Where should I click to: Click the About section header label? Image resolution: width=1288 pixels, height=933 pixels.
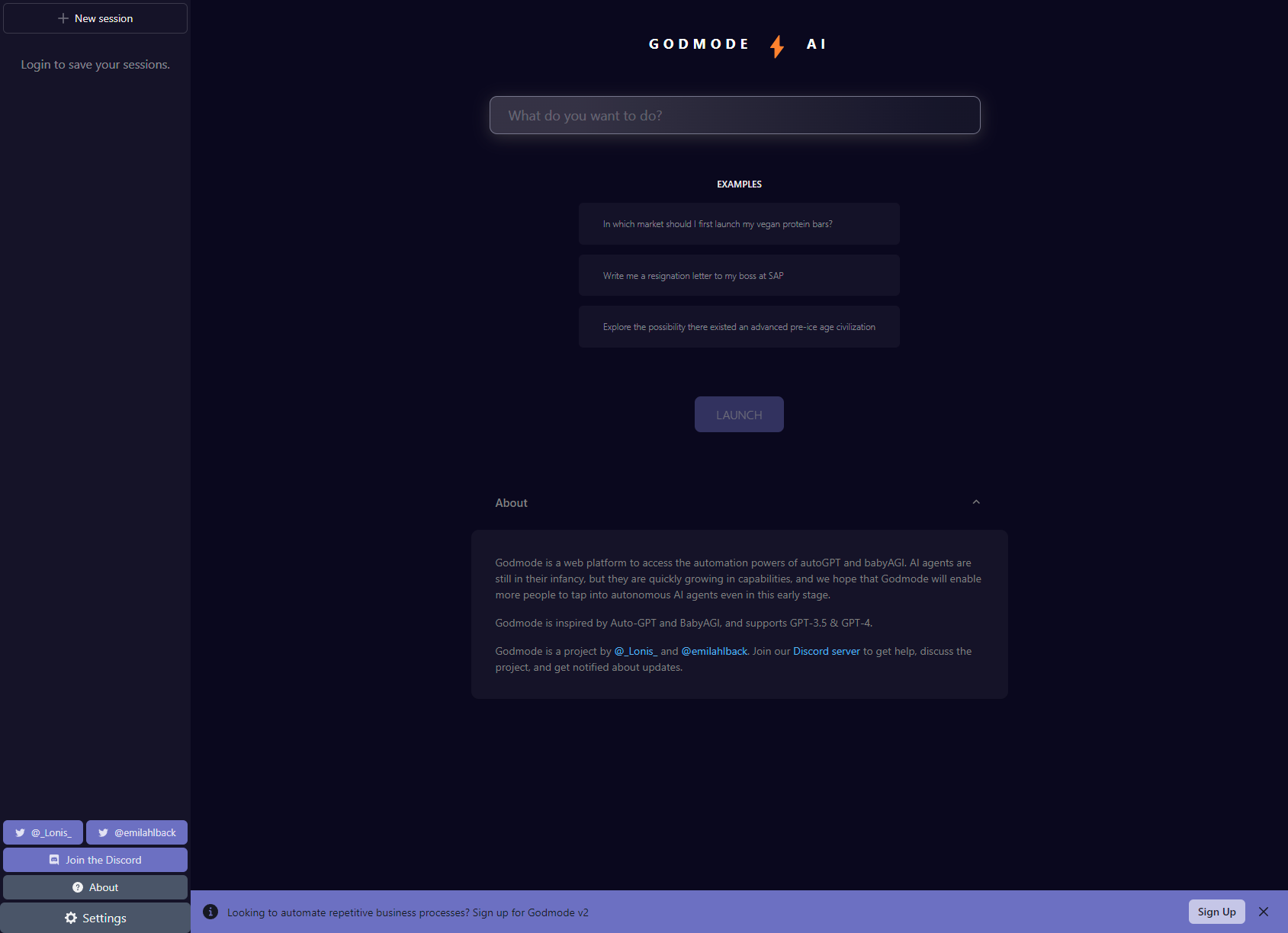point(511,503)
